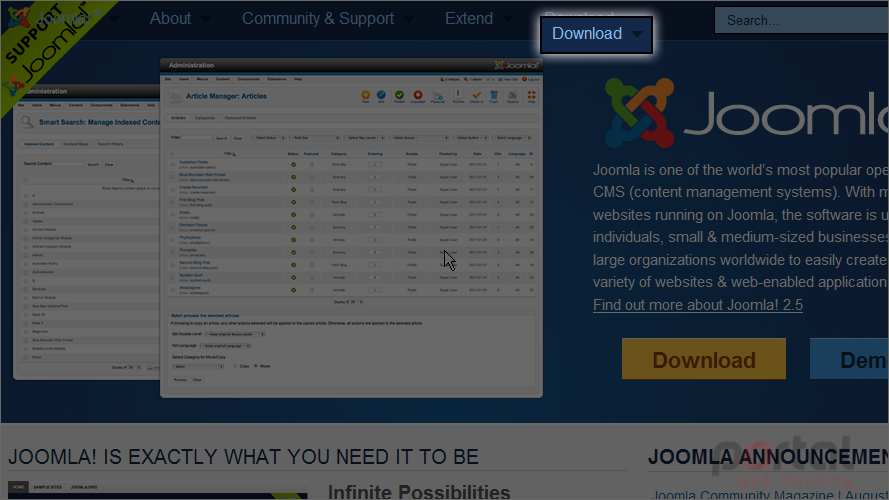889x500 pixels.
Task: Click the Support Joomla! corner ribbon
Action: pos(45,46)
